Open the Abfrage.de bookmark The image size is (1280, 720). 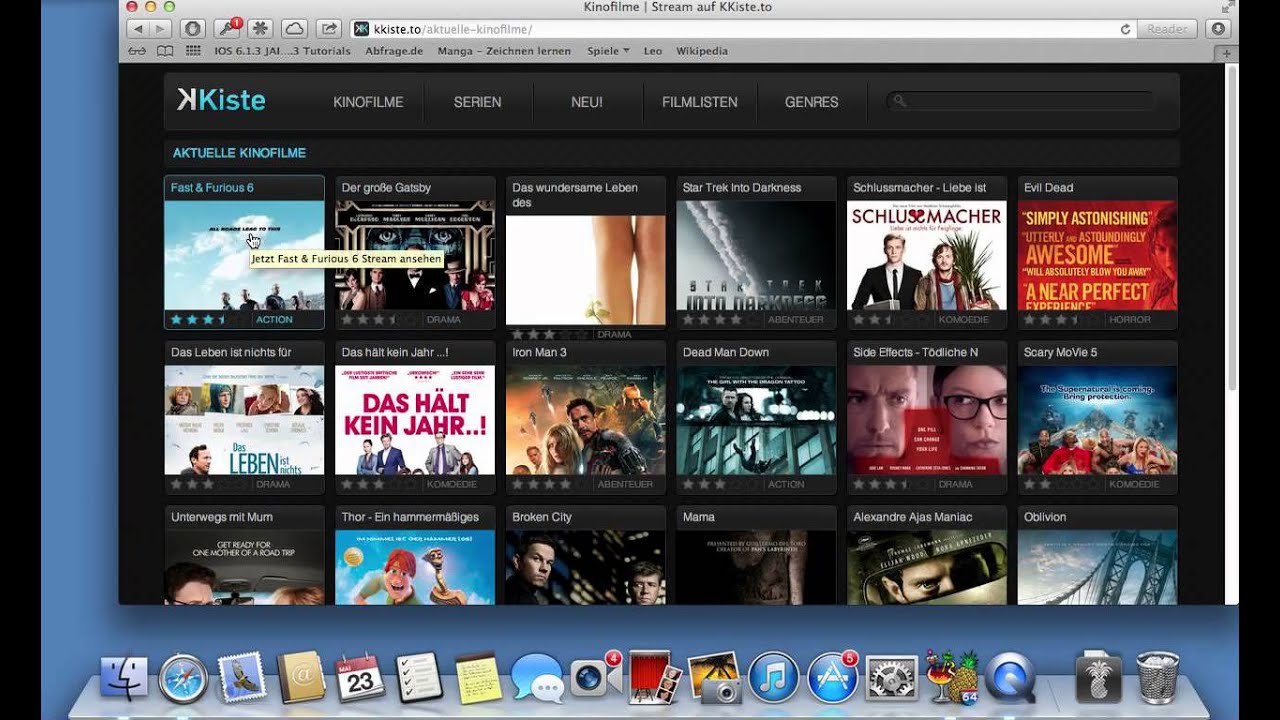click(x=394, y=51)
